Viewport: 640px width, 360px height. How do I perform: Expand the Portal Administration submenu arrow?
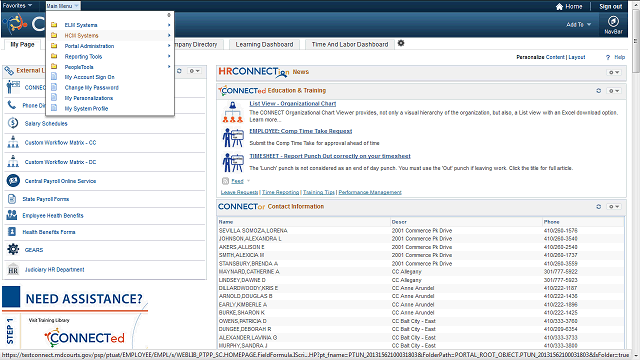[x=169, y=46]
